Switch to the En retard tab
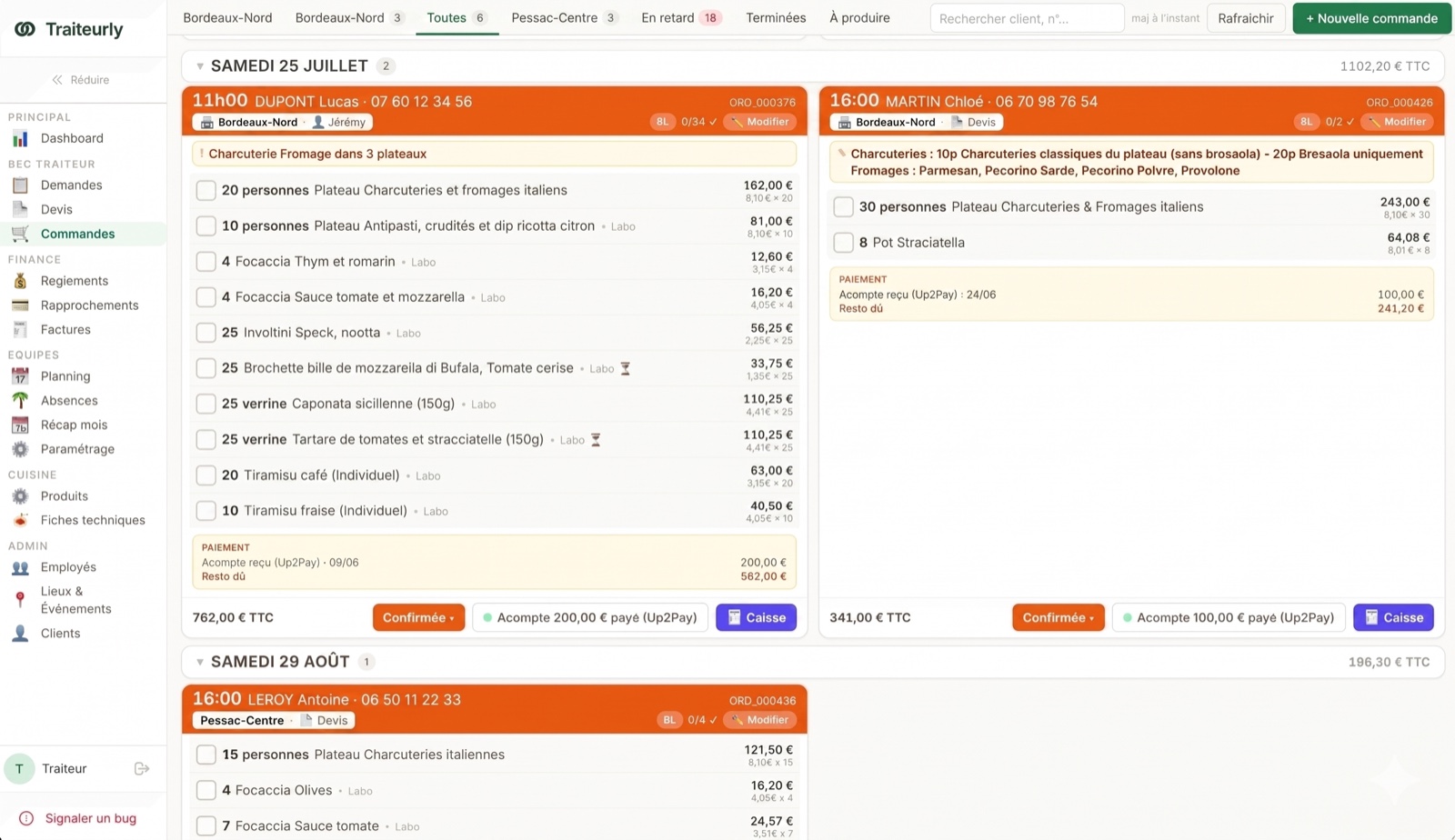The width and height of the screenshot is (1455, 840). click(681, 18)
